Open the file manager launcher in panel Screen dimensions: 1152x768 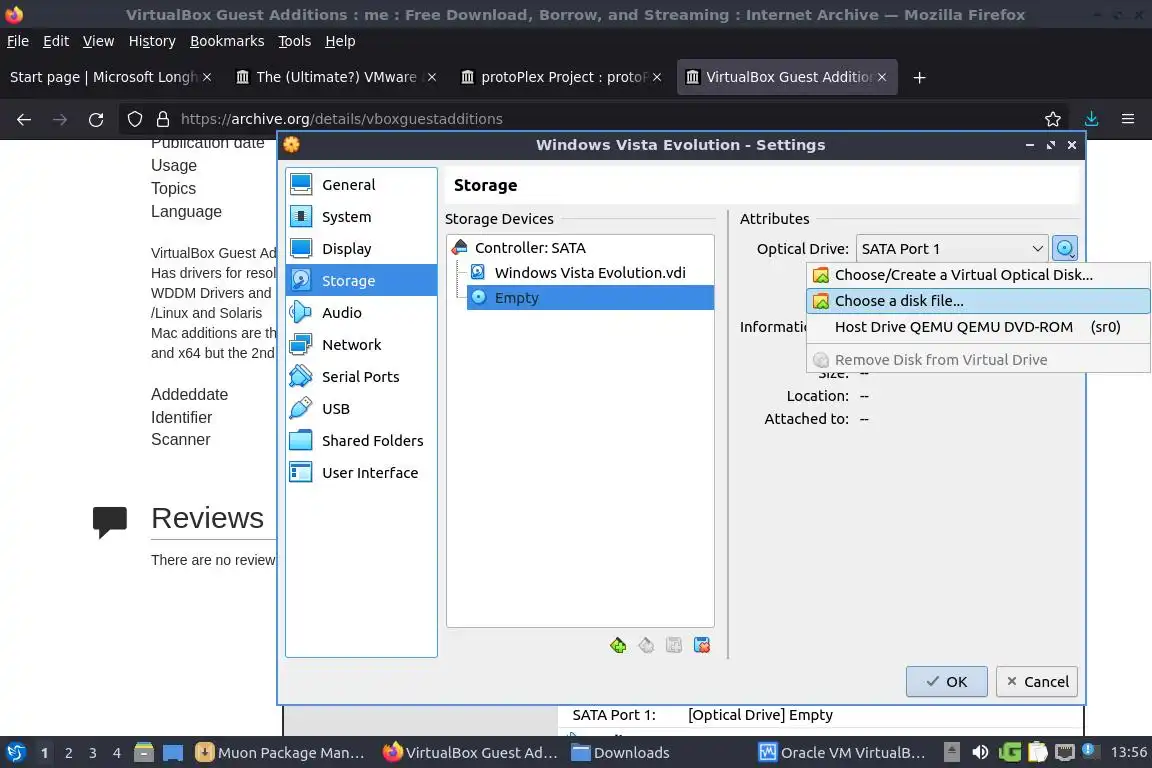[x=144, y=753]
